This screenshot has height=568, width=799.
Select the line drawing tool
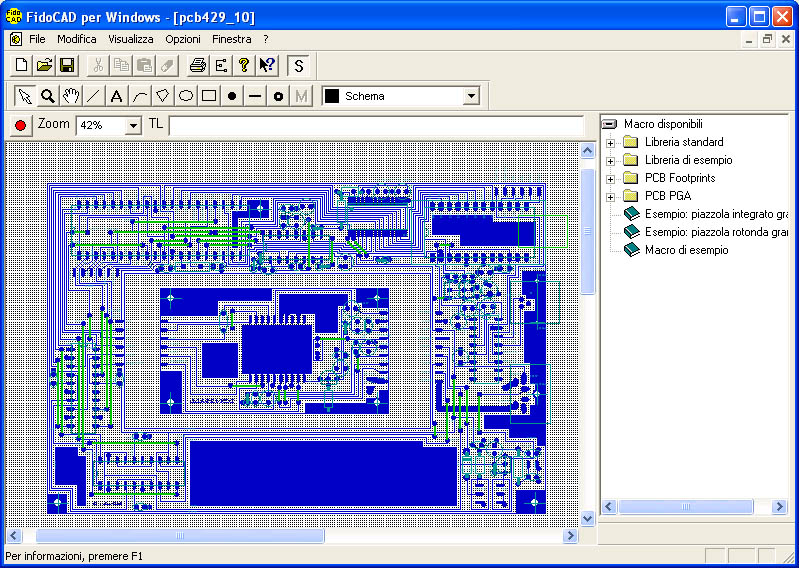[94, 96]
